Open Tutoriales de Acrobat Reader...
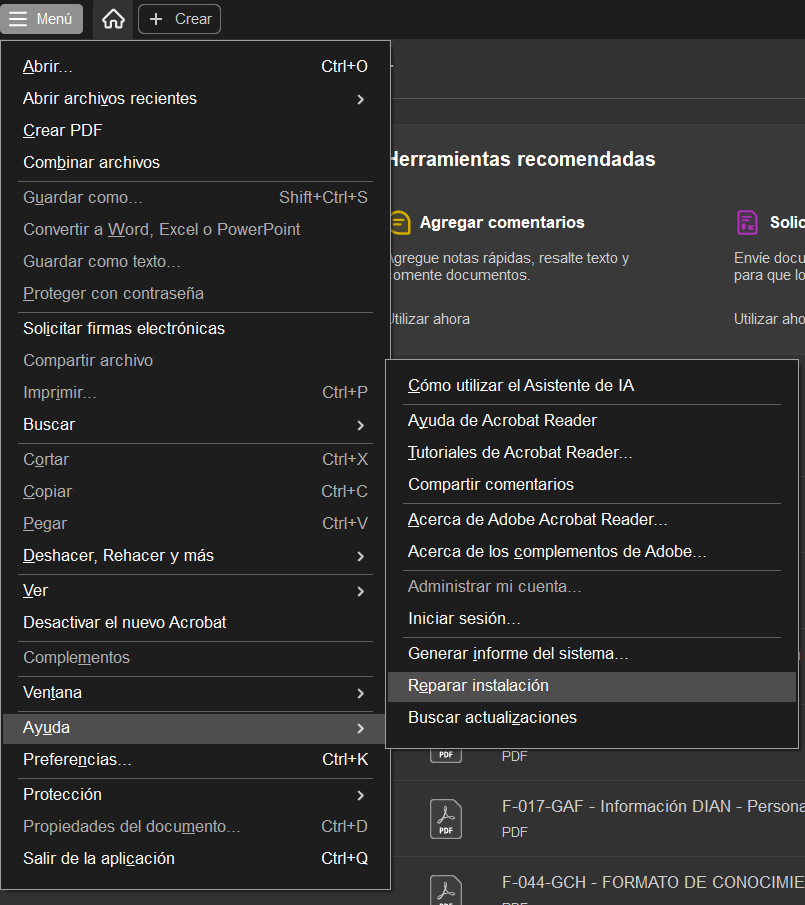Viewport: 805px width, 905px height. tap(591, 452)
